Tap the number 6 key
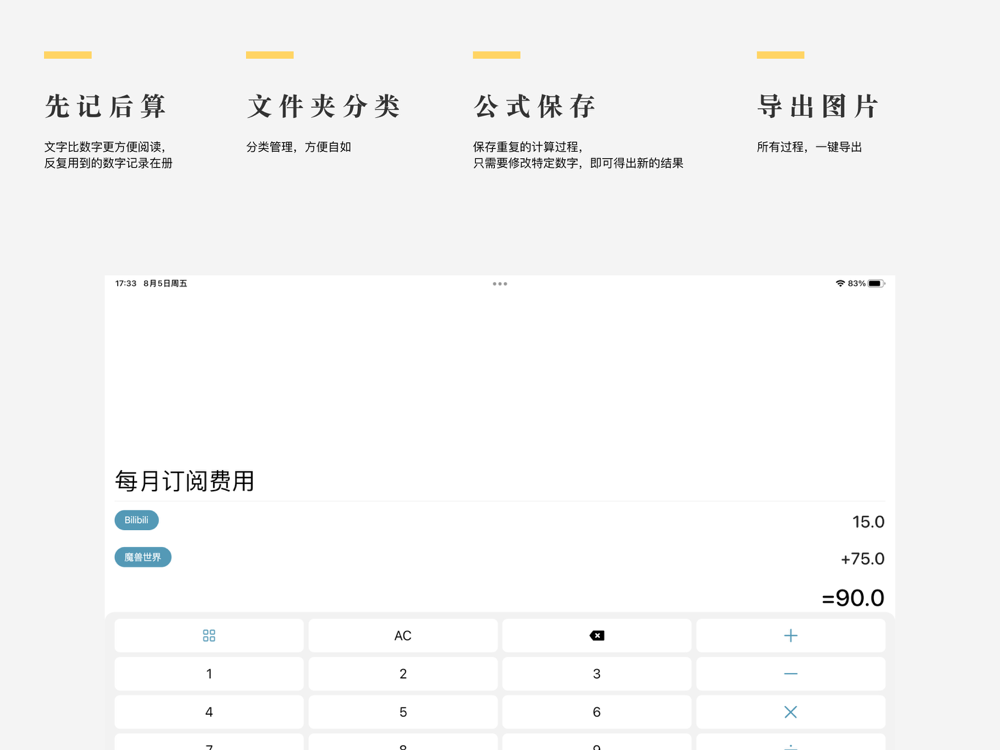The height and width of the screenshot is (750, 1000). click(597, 712)
